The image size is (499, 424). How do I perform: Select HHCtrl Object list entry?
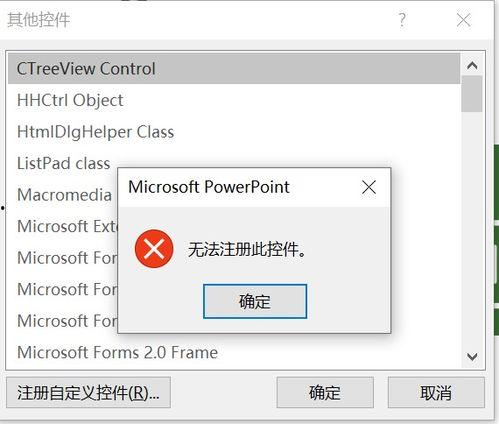click(234, 100)
